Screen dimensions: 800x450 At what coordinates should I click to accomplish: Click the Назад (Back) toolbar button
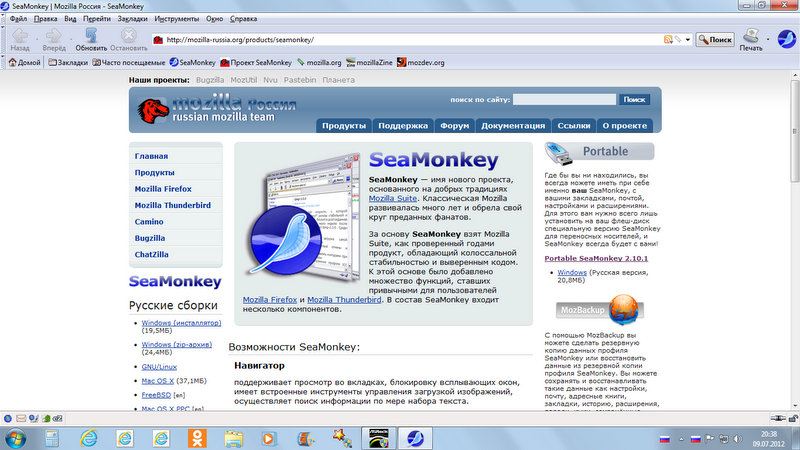(x=20, y=40)
